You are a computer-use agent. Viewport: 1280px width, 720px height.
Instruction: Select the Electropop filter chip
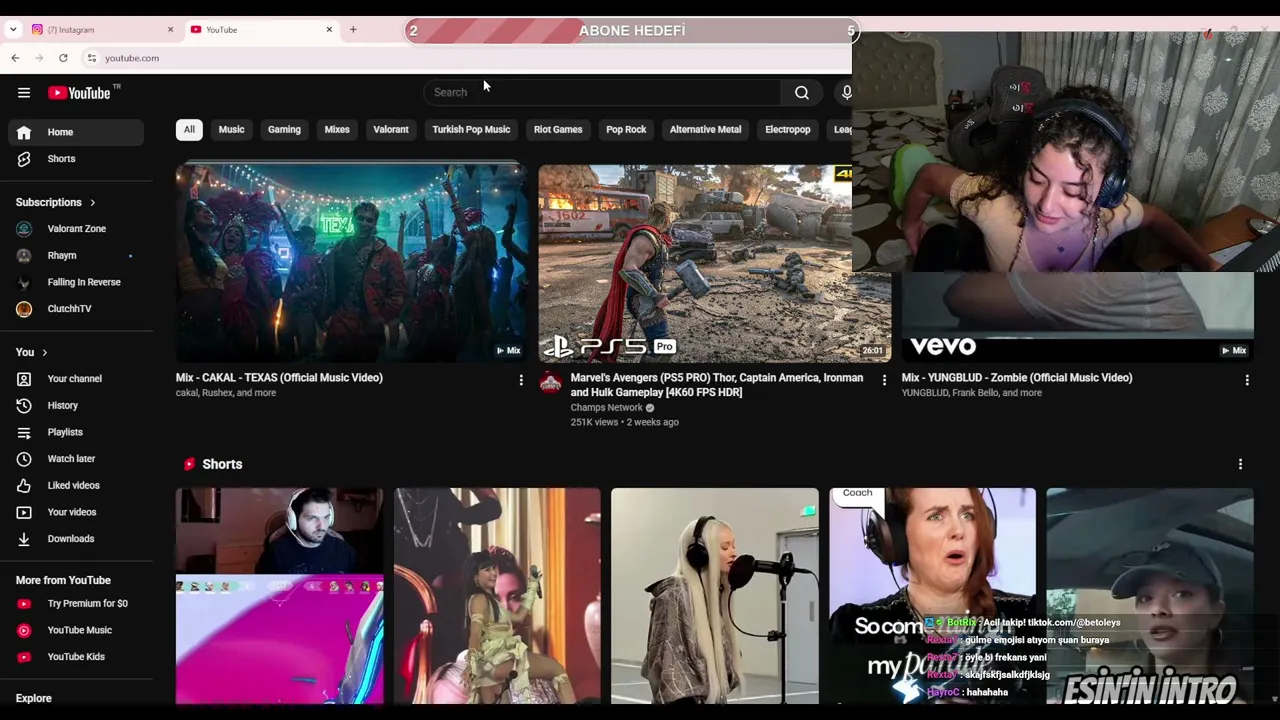[788, 130]
